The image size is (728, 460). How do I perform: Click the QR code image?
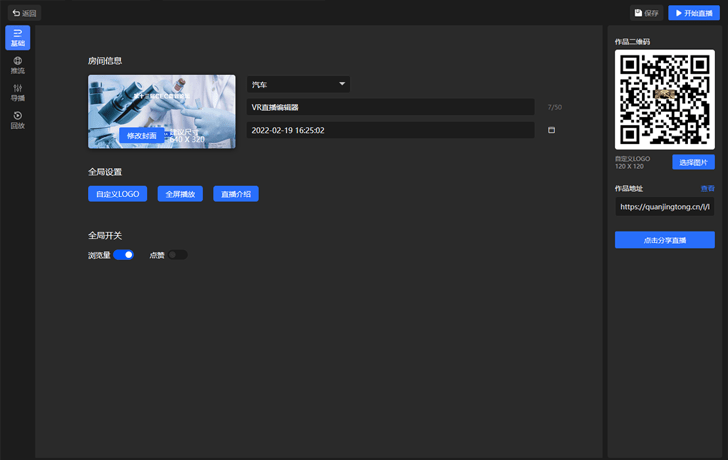point(664,99)
